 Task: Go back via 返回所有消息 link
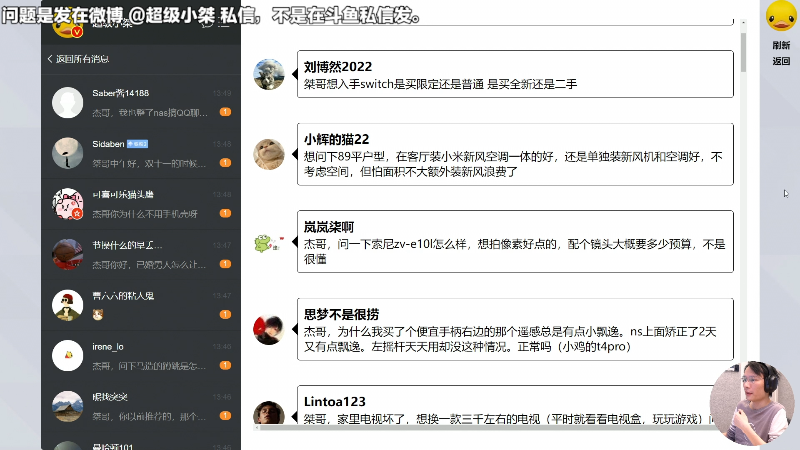(x=82, y=59)
